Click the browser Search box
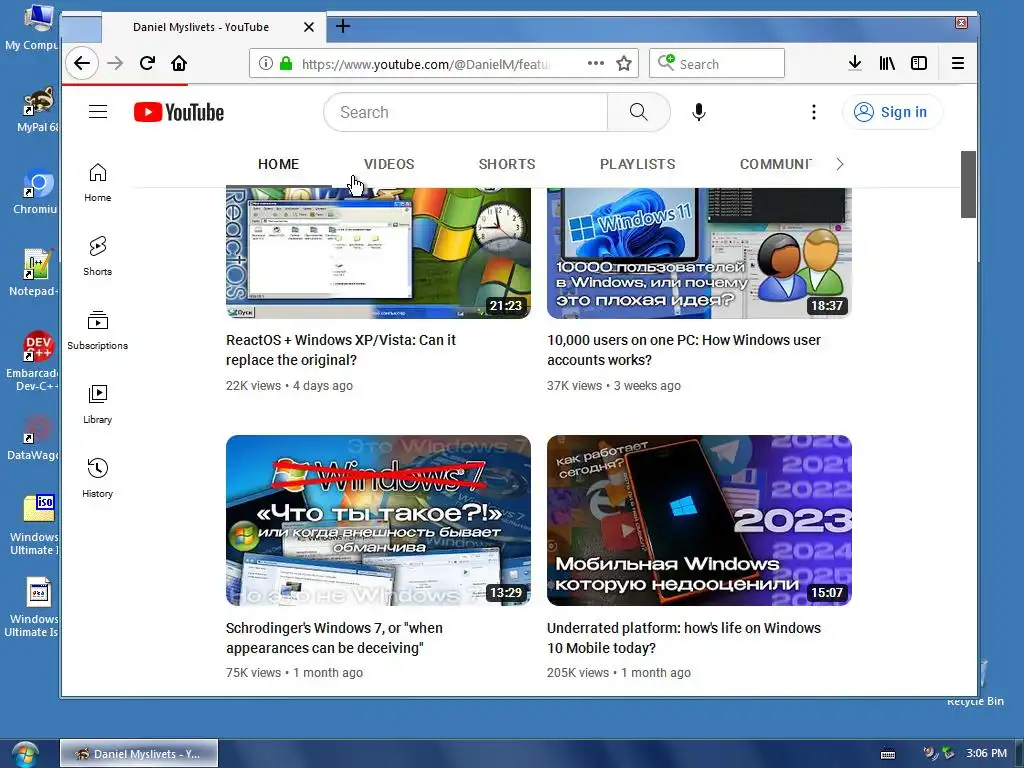This screenshot has height=768, width=1024. point(716,63)
